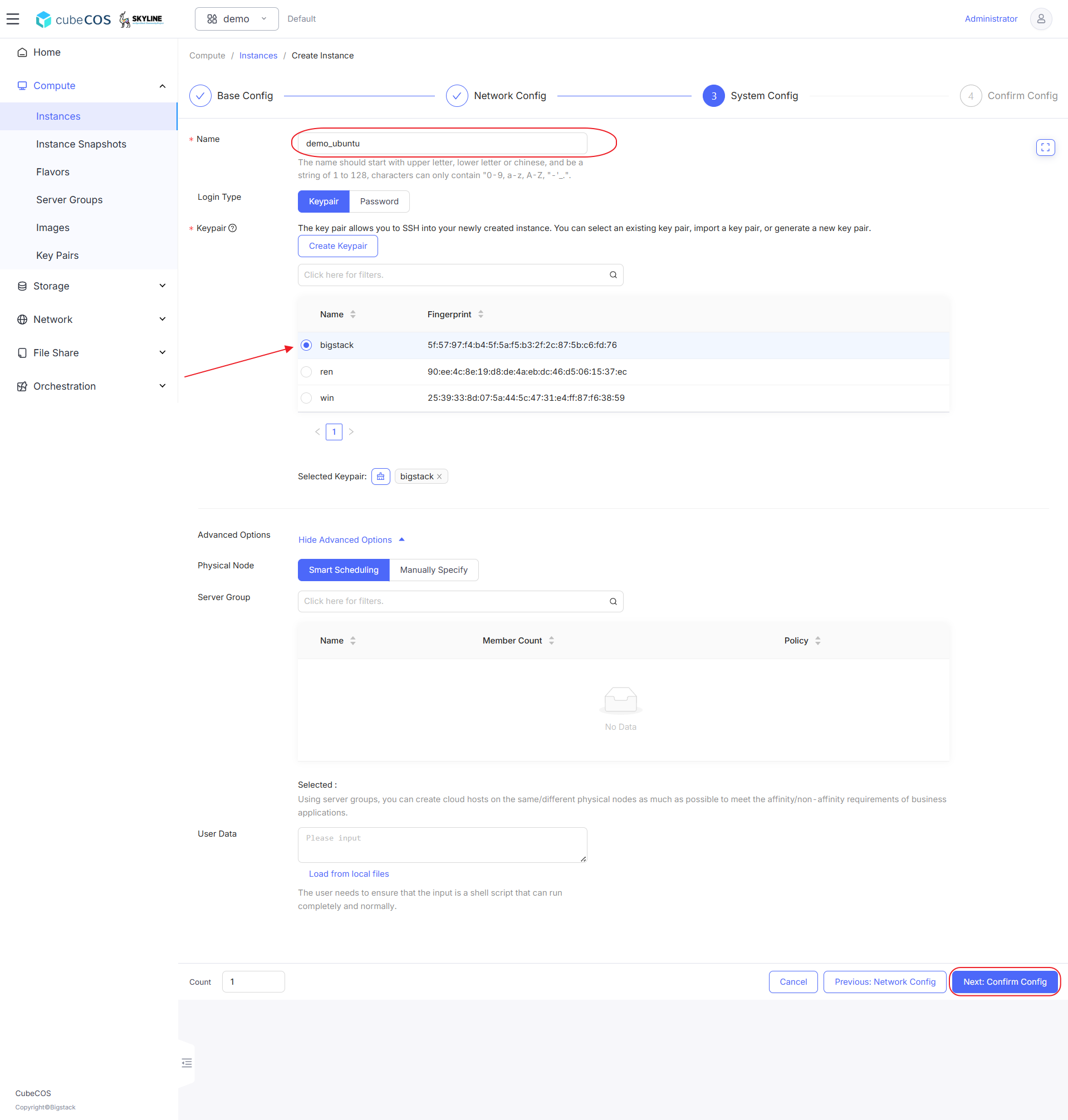Expand the File Share menu section
Image resolution: width=1068 pixels, height=1120 pixels.
point(162,353)
